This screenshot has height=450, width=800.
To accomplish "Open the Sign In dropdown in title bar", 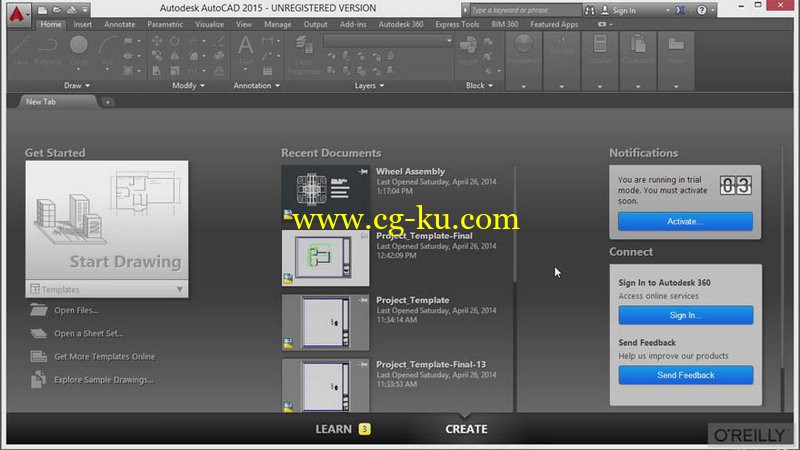I will [667, 10].
